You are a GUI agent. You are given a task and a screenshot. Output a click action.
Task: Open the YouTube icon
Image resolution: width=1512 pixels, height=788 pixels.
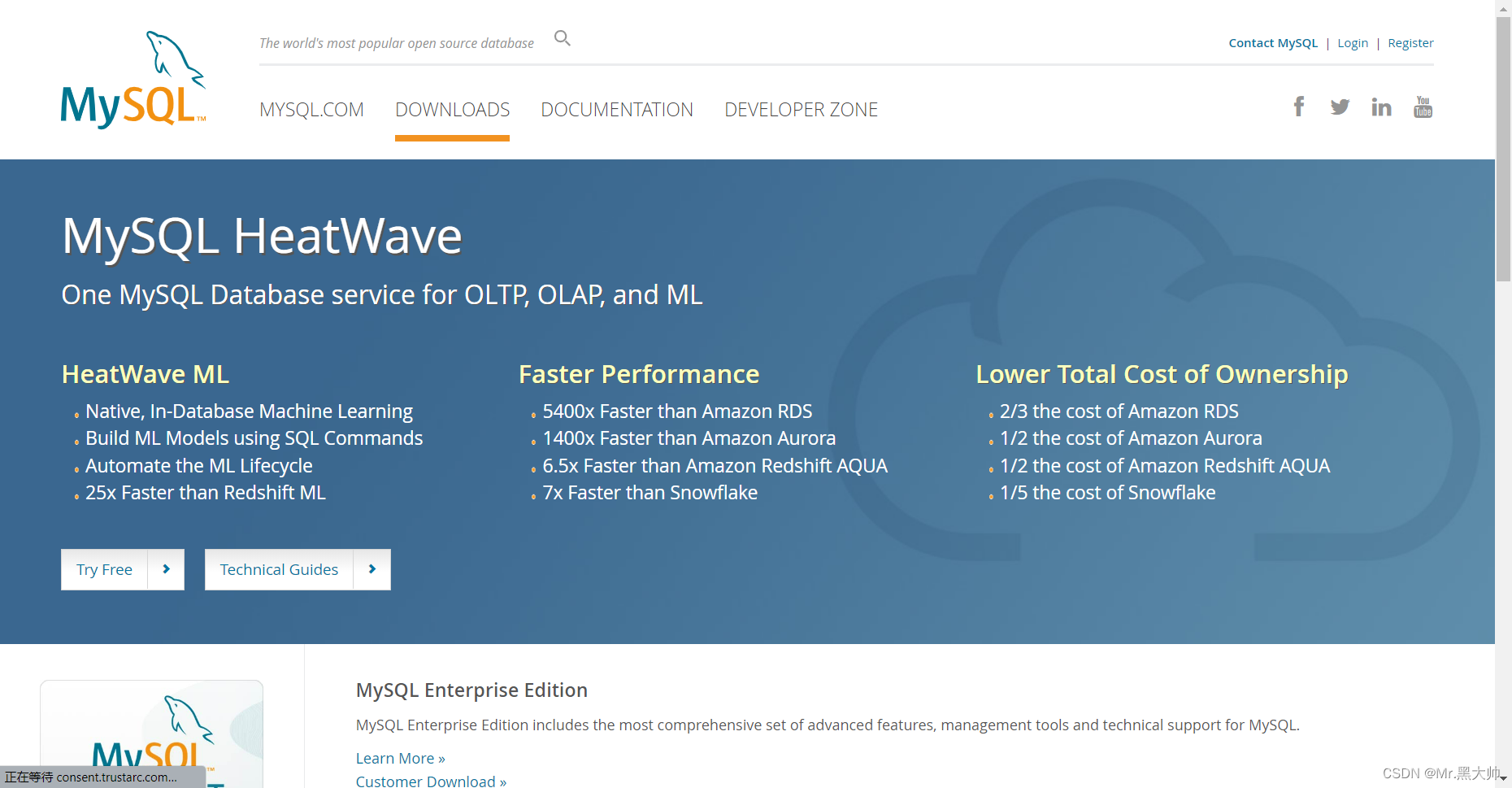point(1423,107)
